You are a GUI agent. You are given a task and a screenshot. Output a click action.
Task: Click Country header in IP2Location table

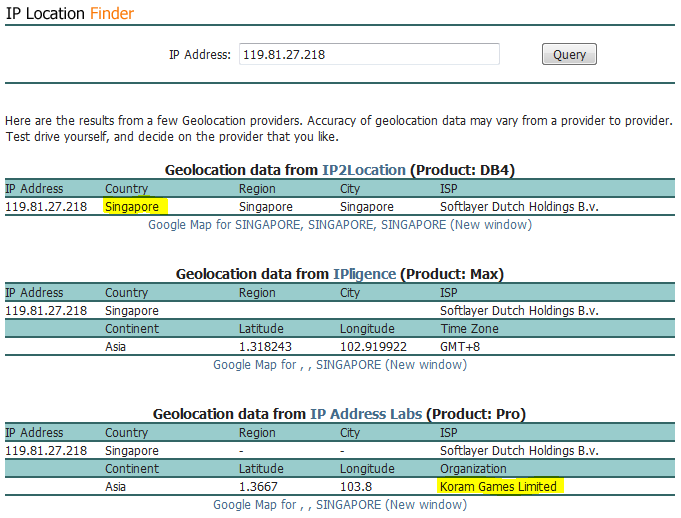pyautogui.click(x=126, y=189)
